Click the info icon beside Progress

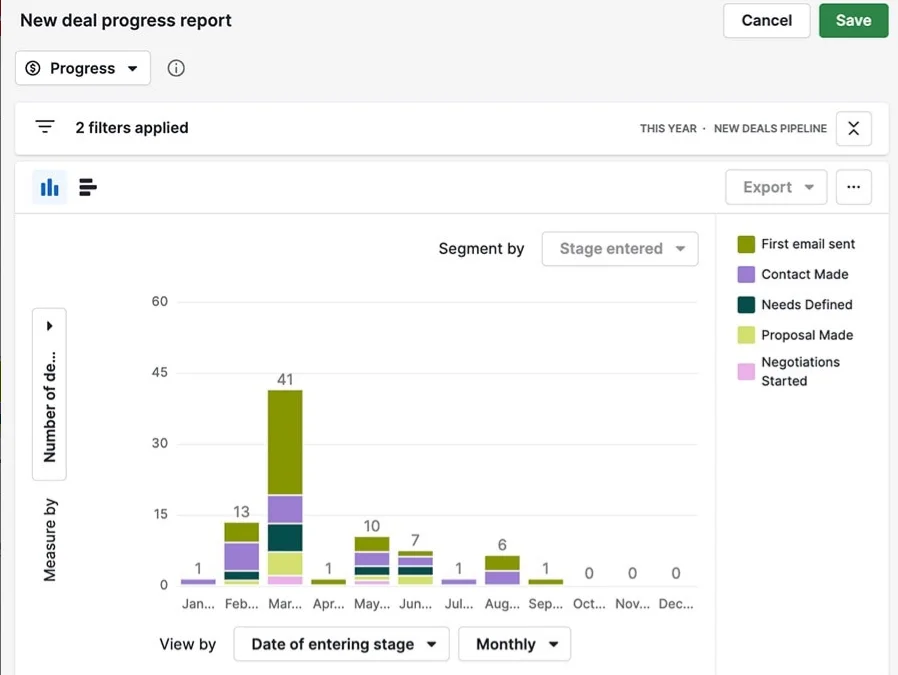176,68
